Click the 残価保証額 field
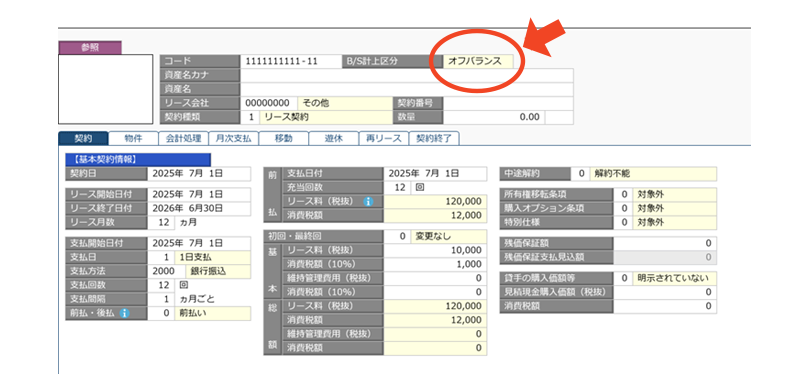The width and height of the screenshot is (800, 380). point(665,243)
